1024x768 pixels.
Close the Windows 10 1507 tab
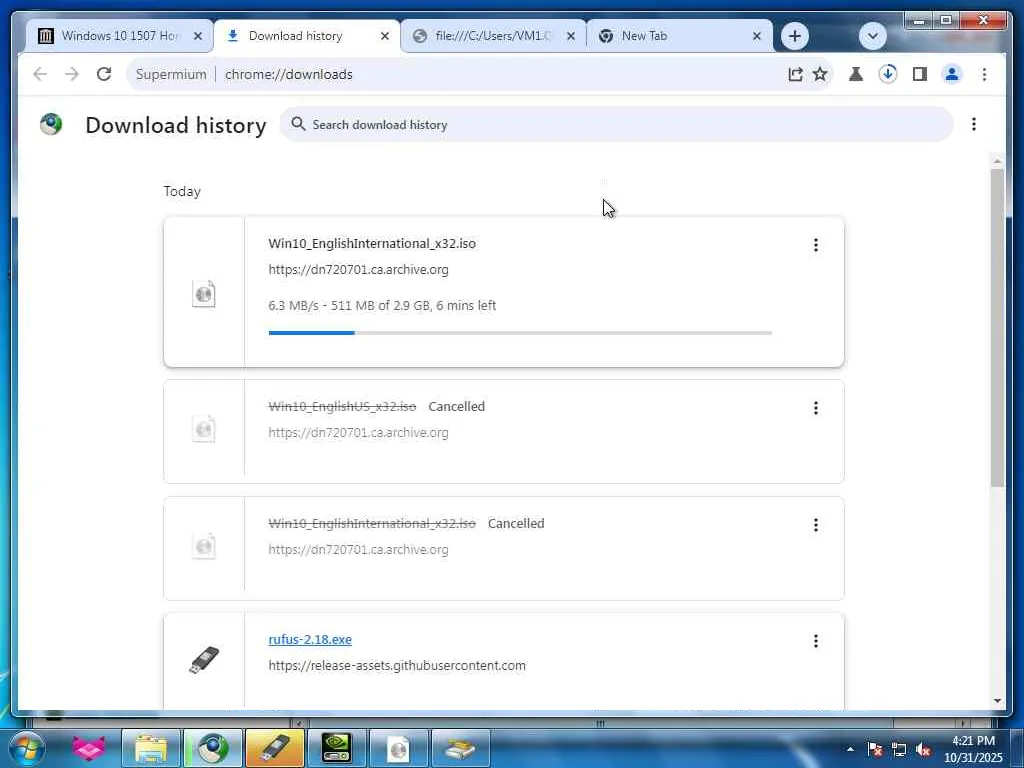pyautogui.click(x=198, y=37)
